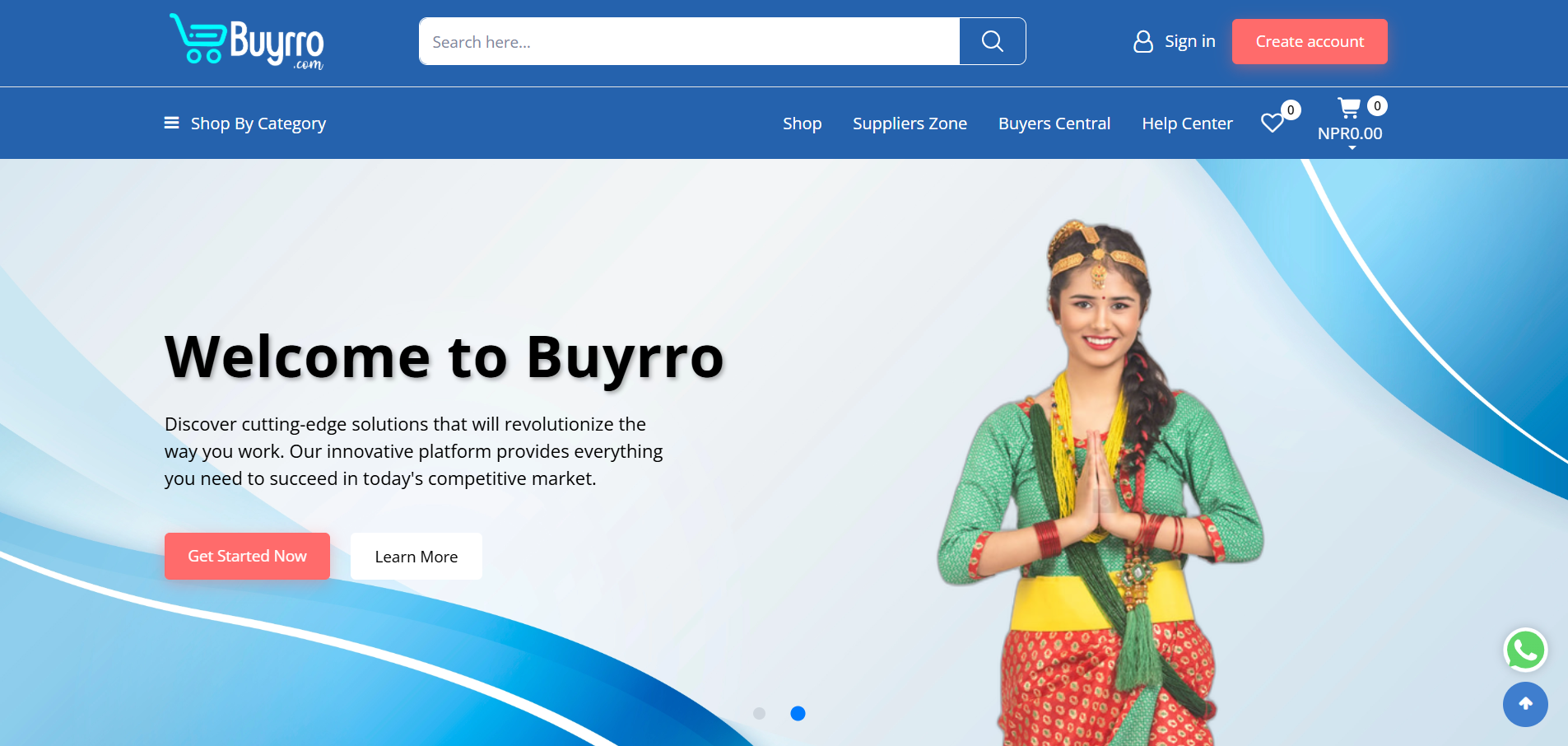The width and height of the screenshot is (1568, 746).
Task: Open the Help Center page
Action: 1187,123
